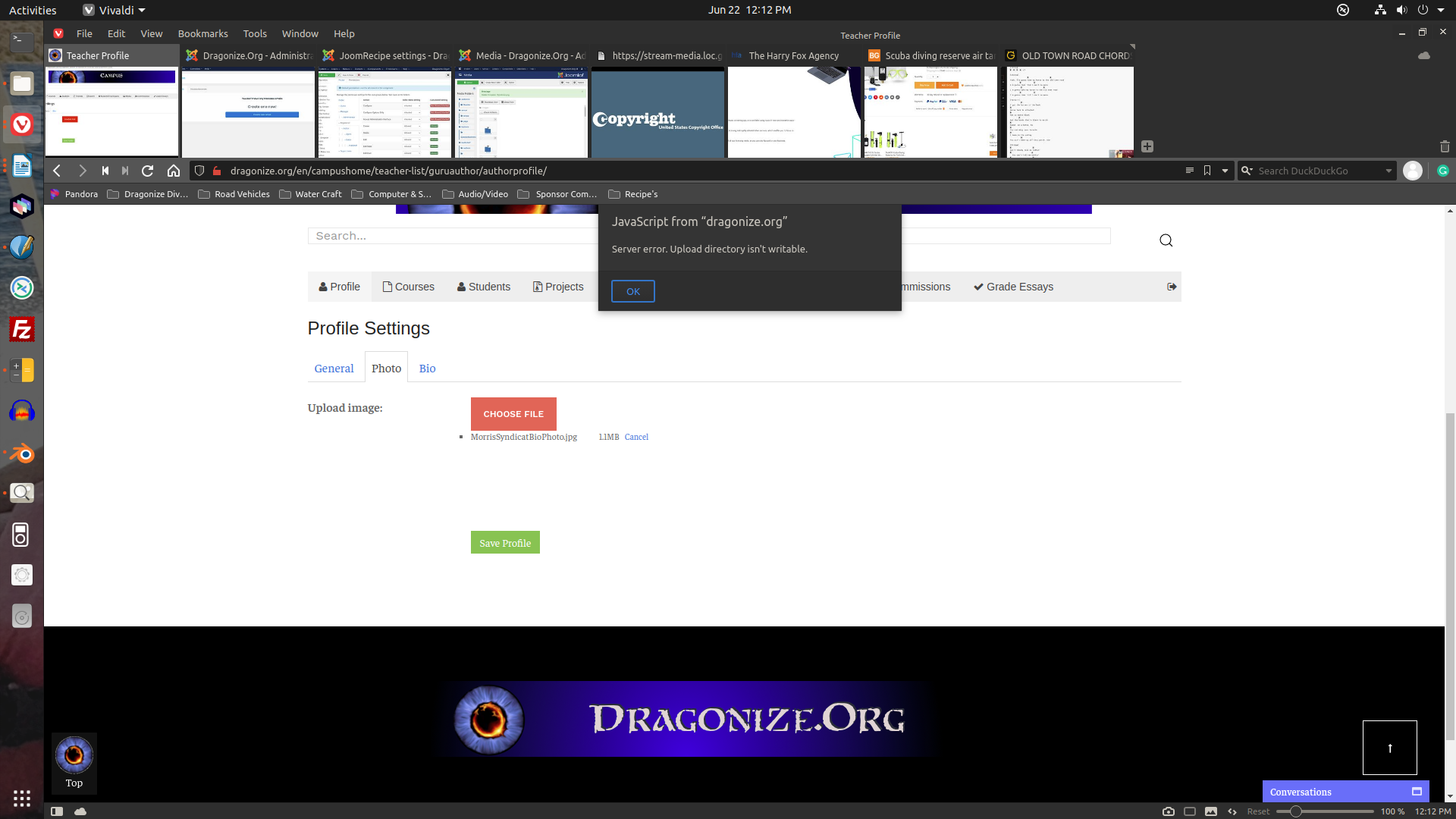Screen dimensions: 1456x819
Task: Open the closed tabs trash icon
Action: point(1445,146)
